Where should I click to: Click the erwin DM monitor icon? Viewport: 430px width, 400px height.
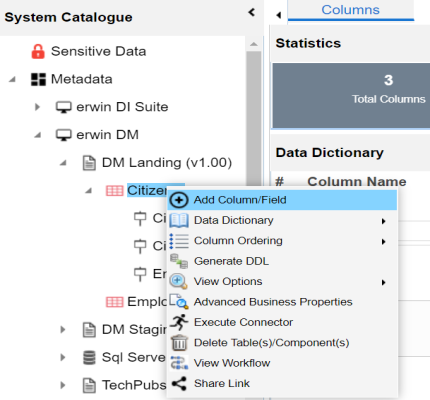click(x=63, y=135)
